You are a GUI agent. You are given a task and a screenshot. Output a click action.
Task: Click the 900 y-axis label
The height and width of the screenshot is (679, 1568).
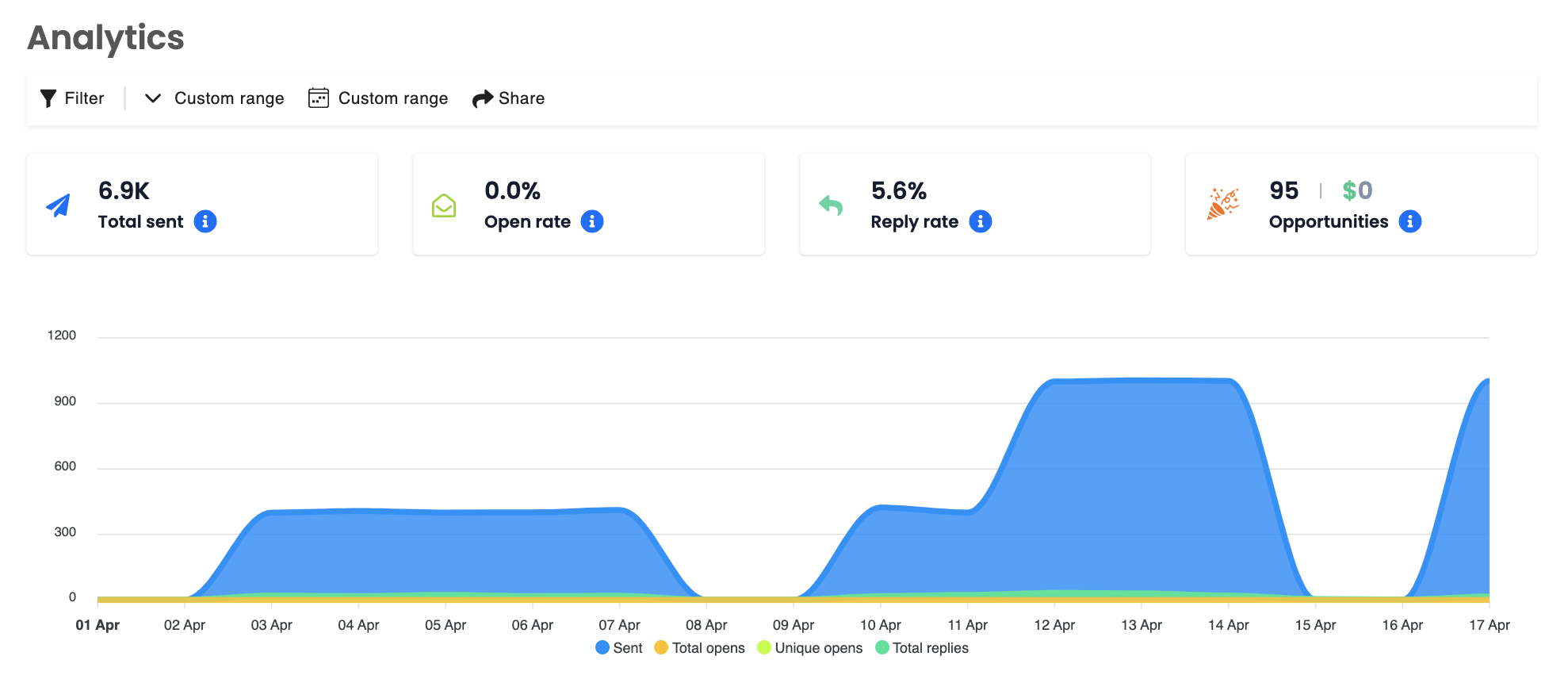coord(65,401)
